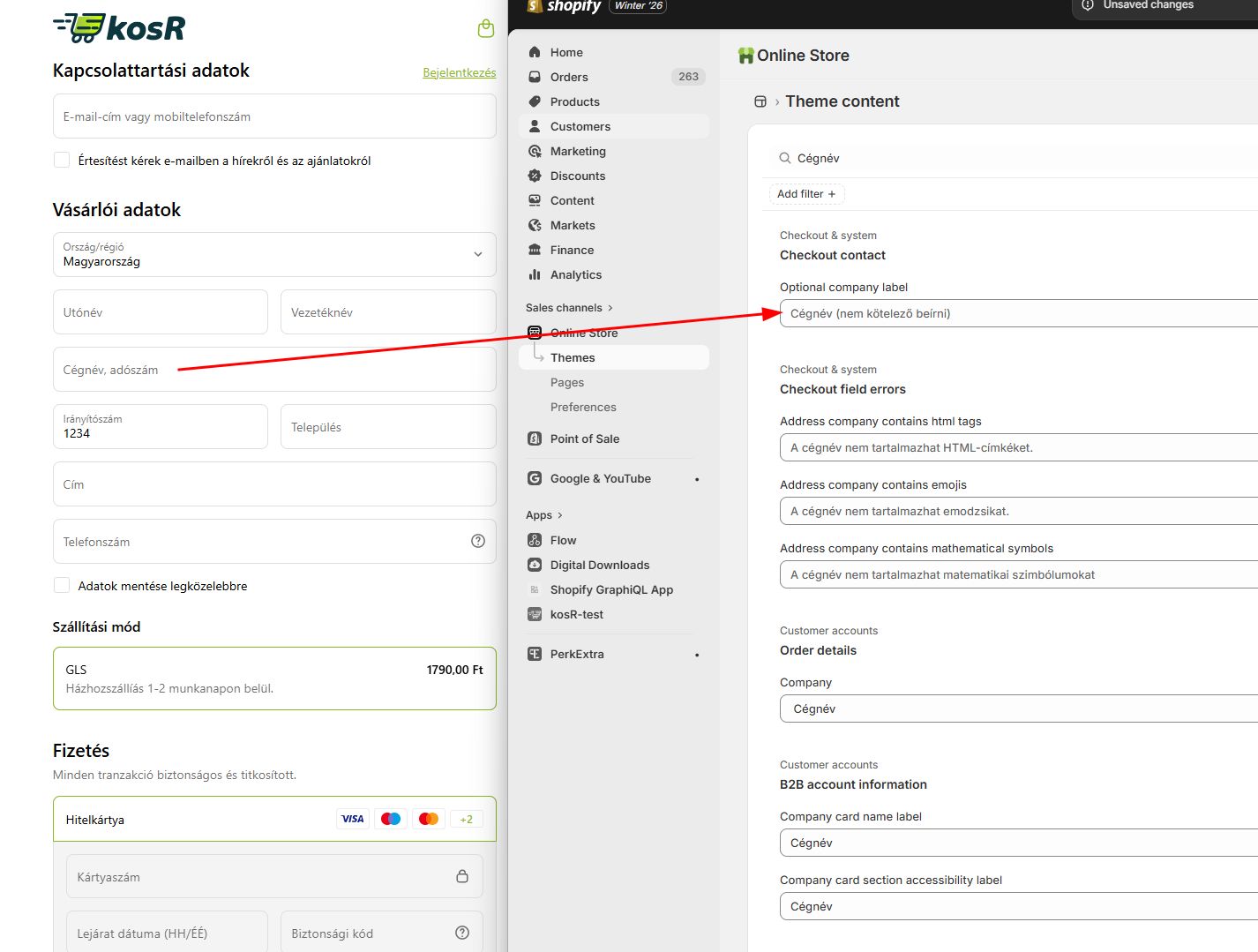
Task: Click the Point of Sale icon
Action: coord(535,439)
